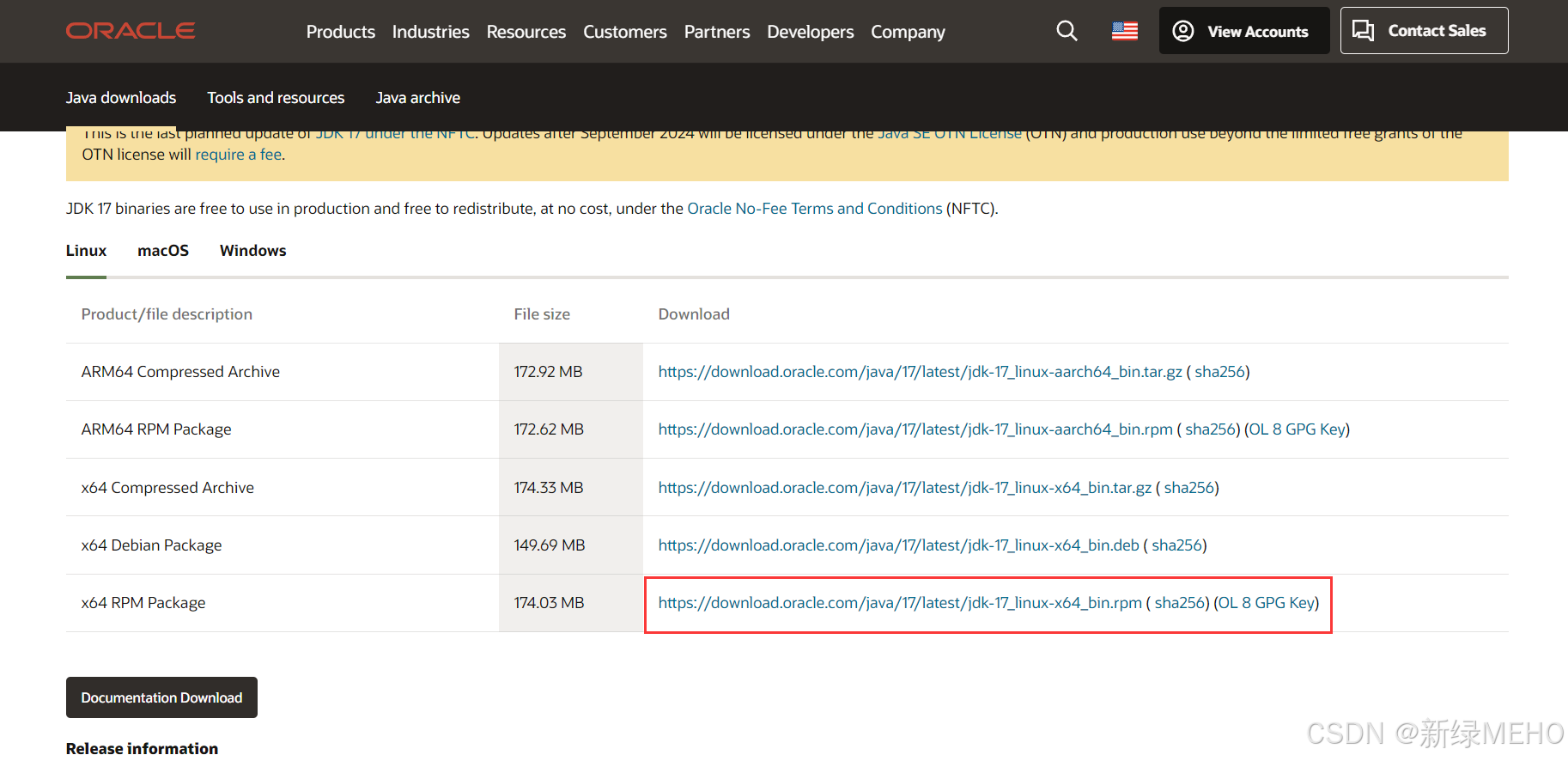Click the US flag country selector

pyautogui.click(x=1124, y=31)
